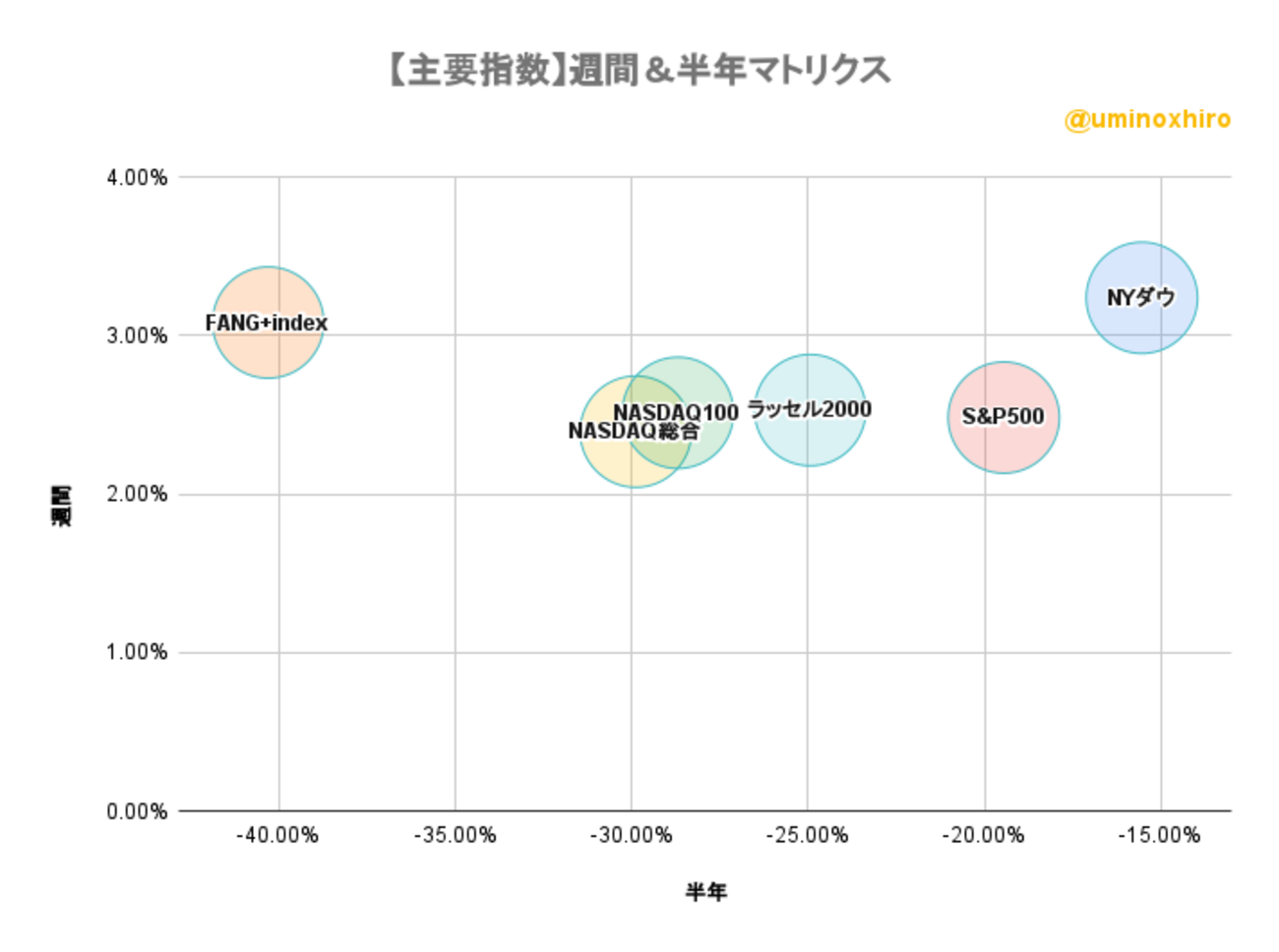
Task: Select the -35.00% x-axis label
Action: [x=455, y=836]
